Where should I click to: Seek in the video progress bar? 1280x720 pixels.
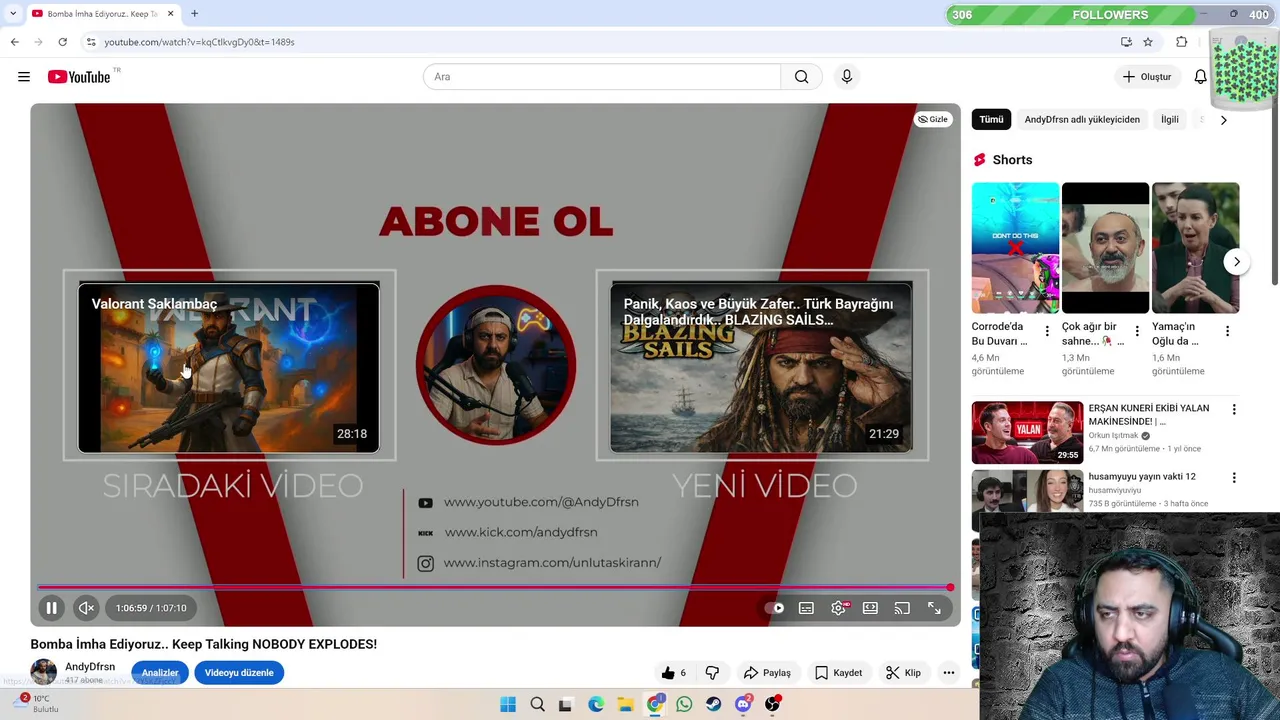coord(495,588)
